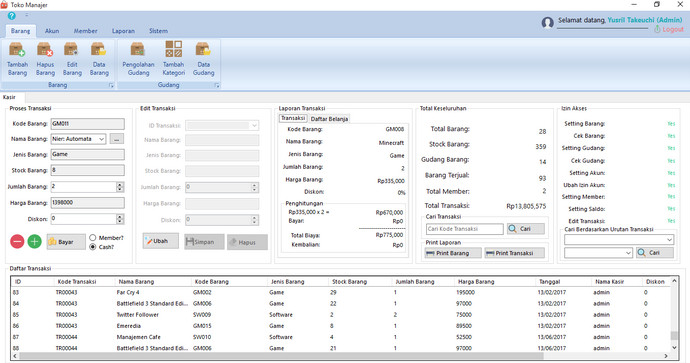Click the Kode Barang field showing GM011
Viewport: 690px width, 363px height.
[88, 124]
